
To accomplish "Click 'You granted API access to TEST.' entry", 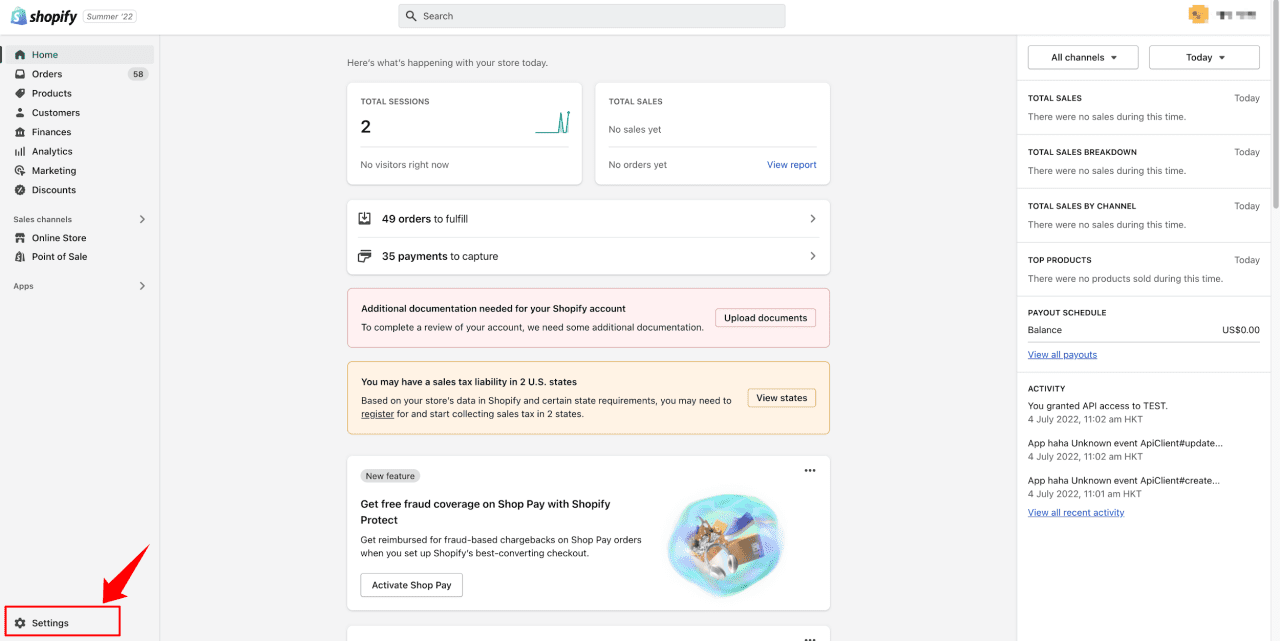I will click(1098, 406).
